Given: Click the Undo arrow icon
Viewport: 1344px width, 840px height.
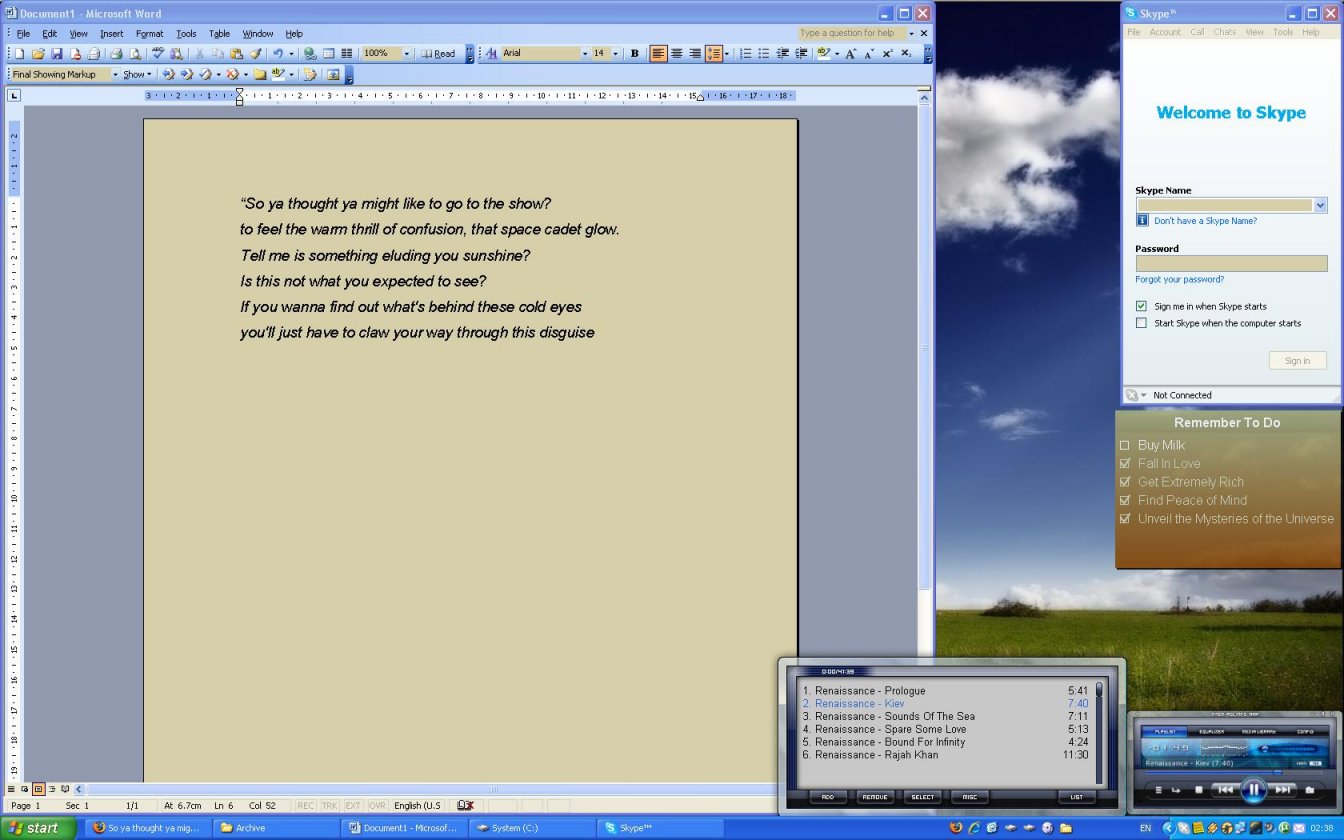Looking at the screenshot, I should pyautogui.click(x=278, y=53).
